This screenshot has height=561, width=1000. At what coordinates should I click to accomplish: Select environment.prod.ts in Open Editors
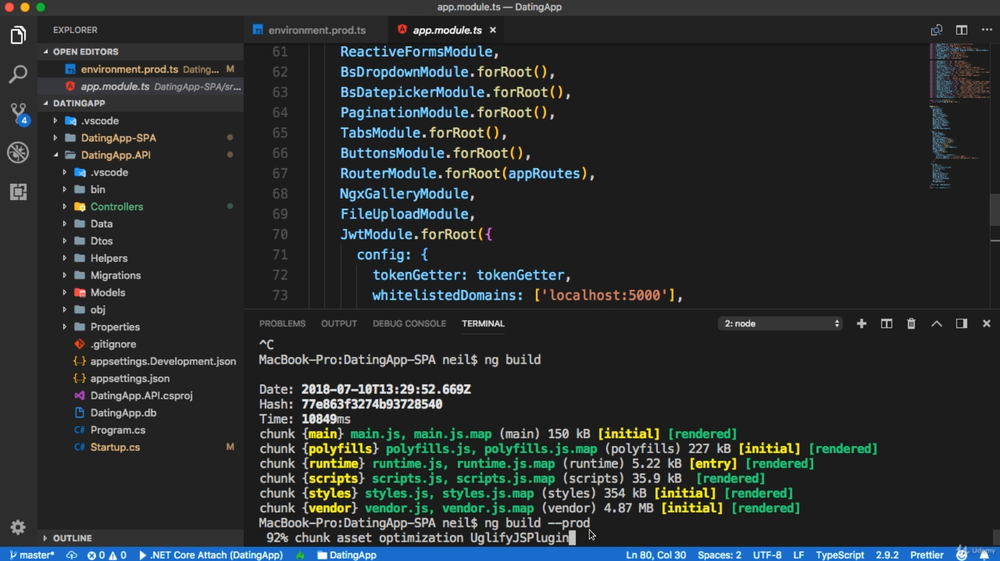tap(140, 69)
